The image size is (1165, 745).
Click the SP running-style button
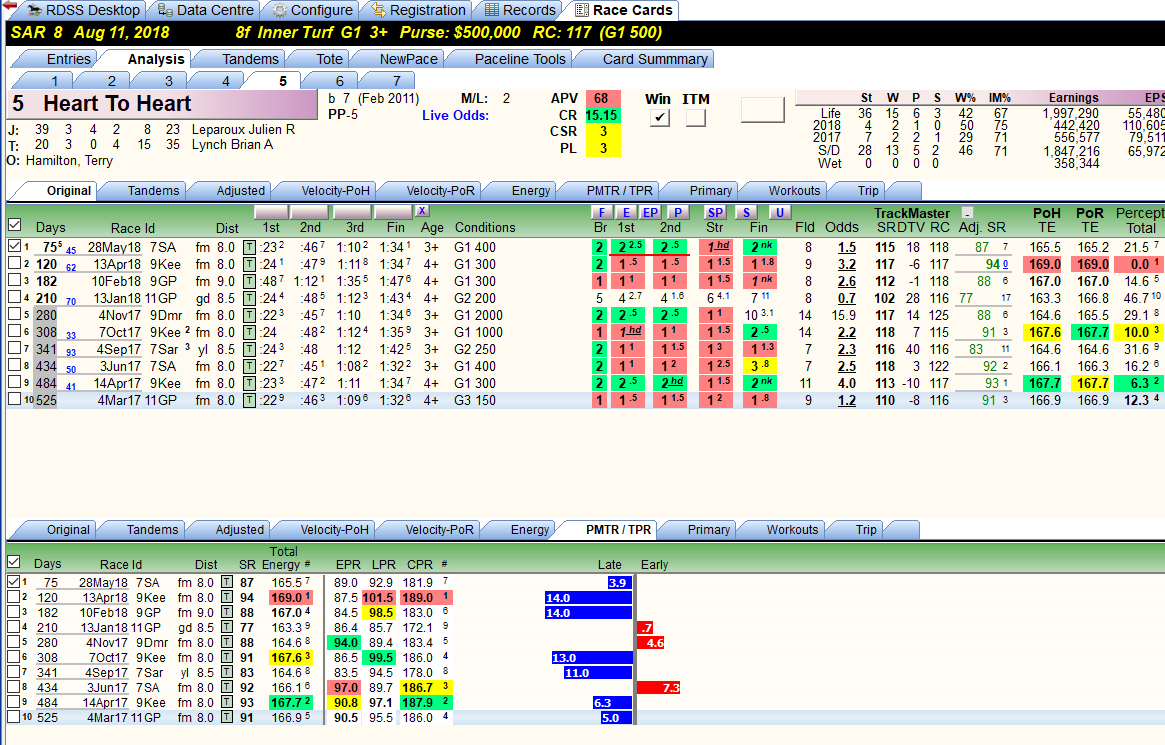(x=715, y=212)
